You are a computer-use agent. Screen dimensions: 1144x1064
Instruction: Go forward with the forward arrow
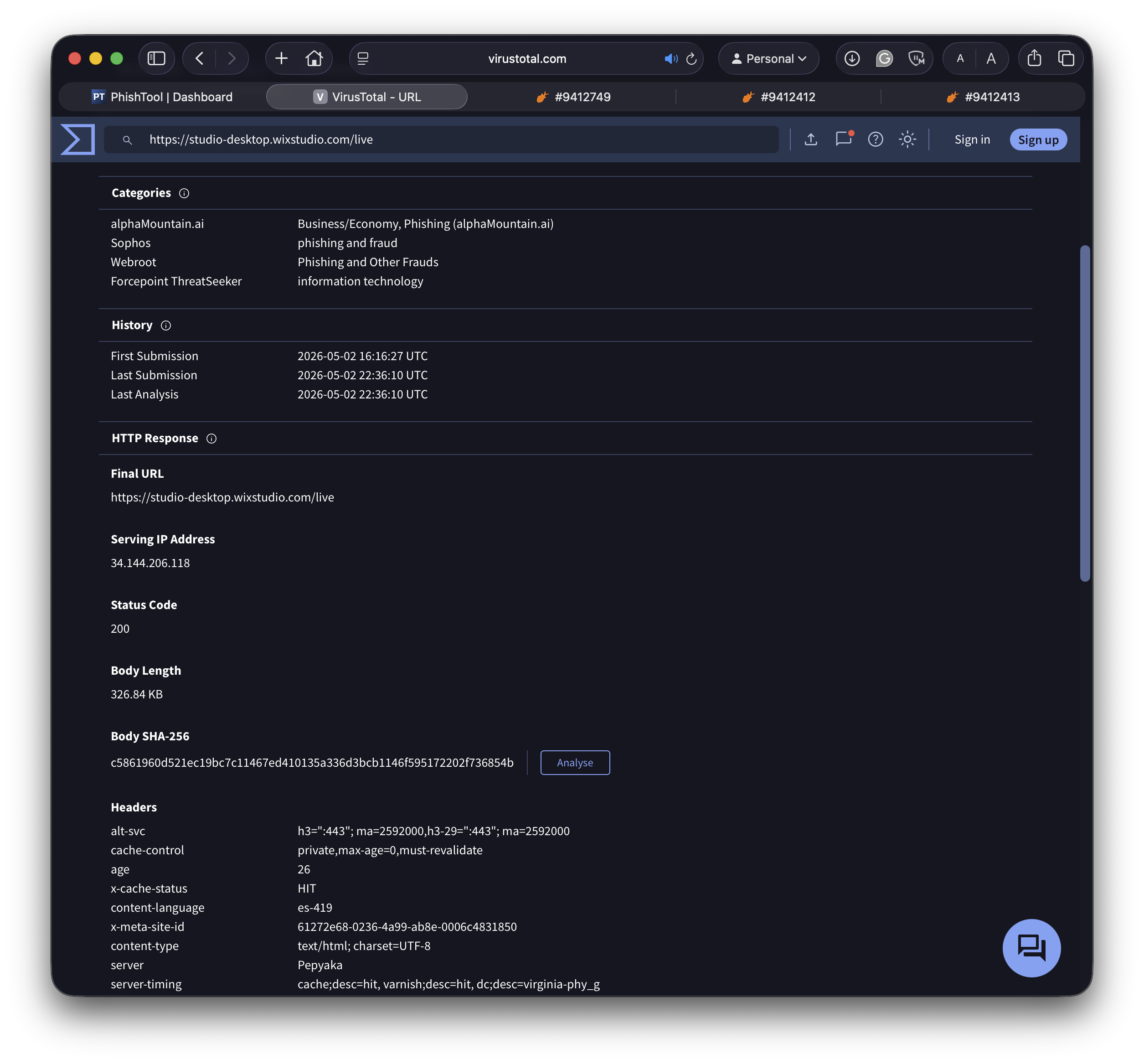point(232,58)
